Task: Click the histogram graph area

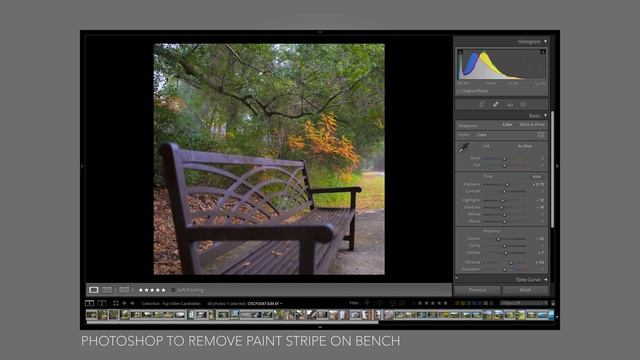Action: (501, 64)
